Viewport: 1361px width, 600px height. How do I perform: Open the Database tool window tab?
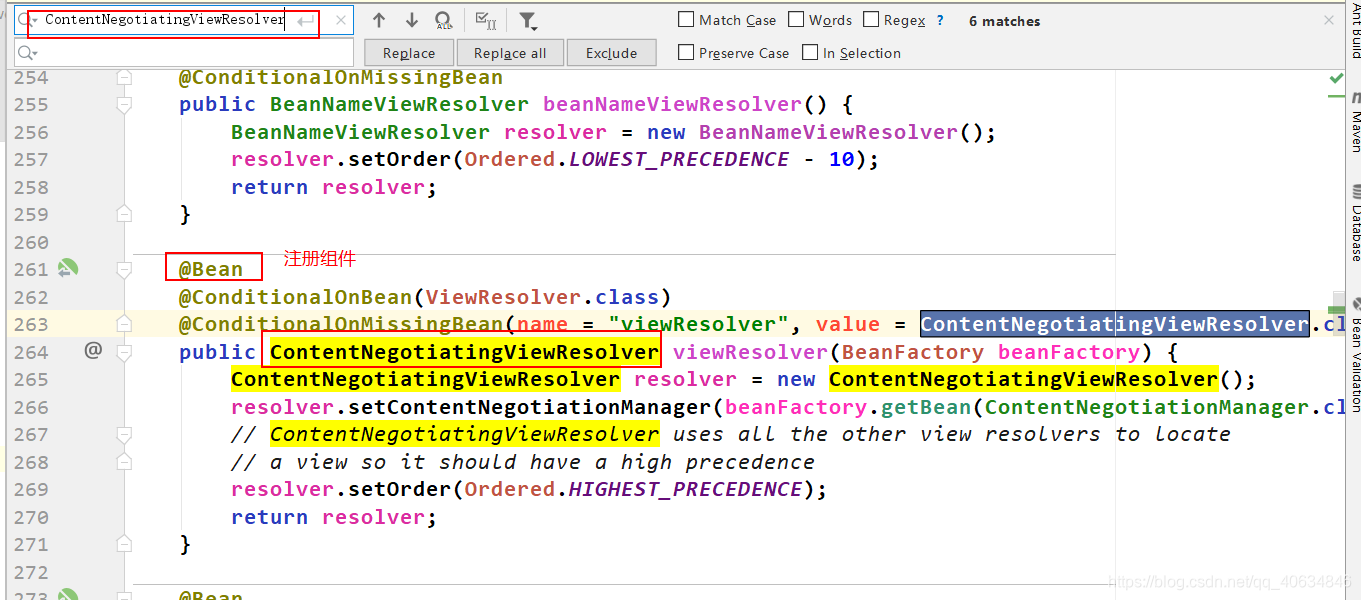[1356, 233]
